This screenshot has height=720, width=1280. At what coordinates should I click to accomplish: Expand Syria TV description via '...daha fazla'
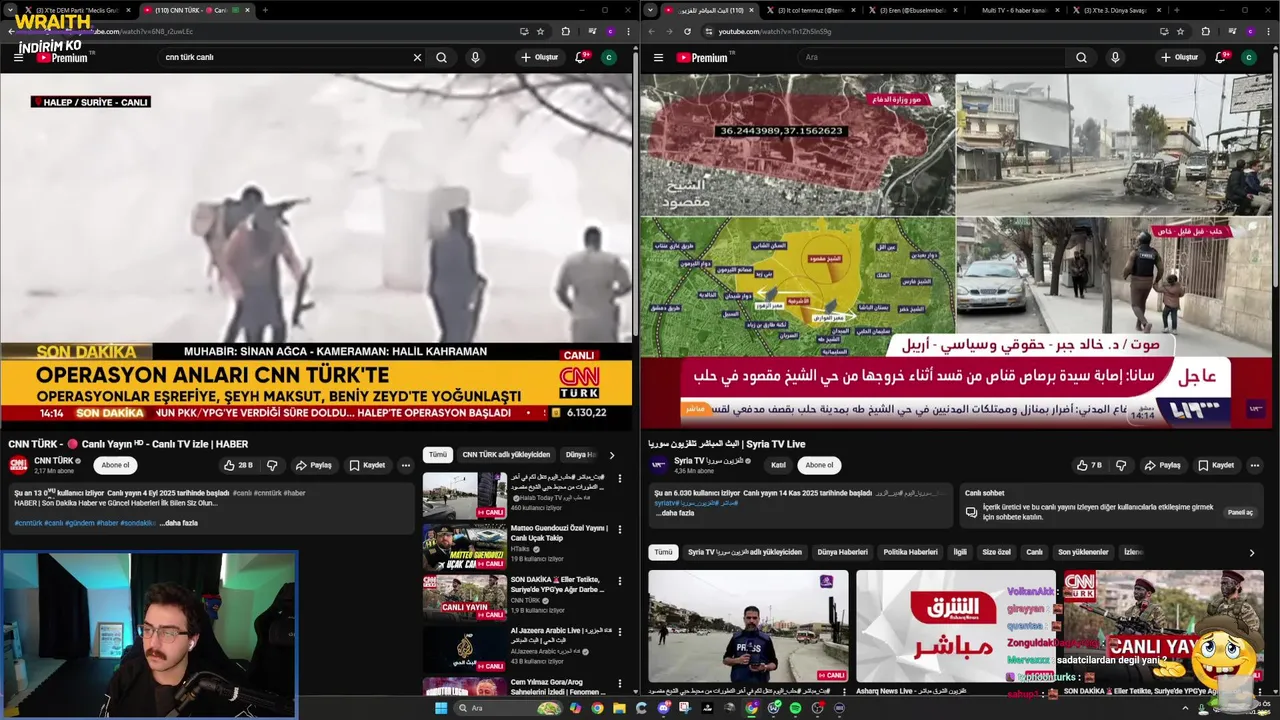tap(675, 513)
